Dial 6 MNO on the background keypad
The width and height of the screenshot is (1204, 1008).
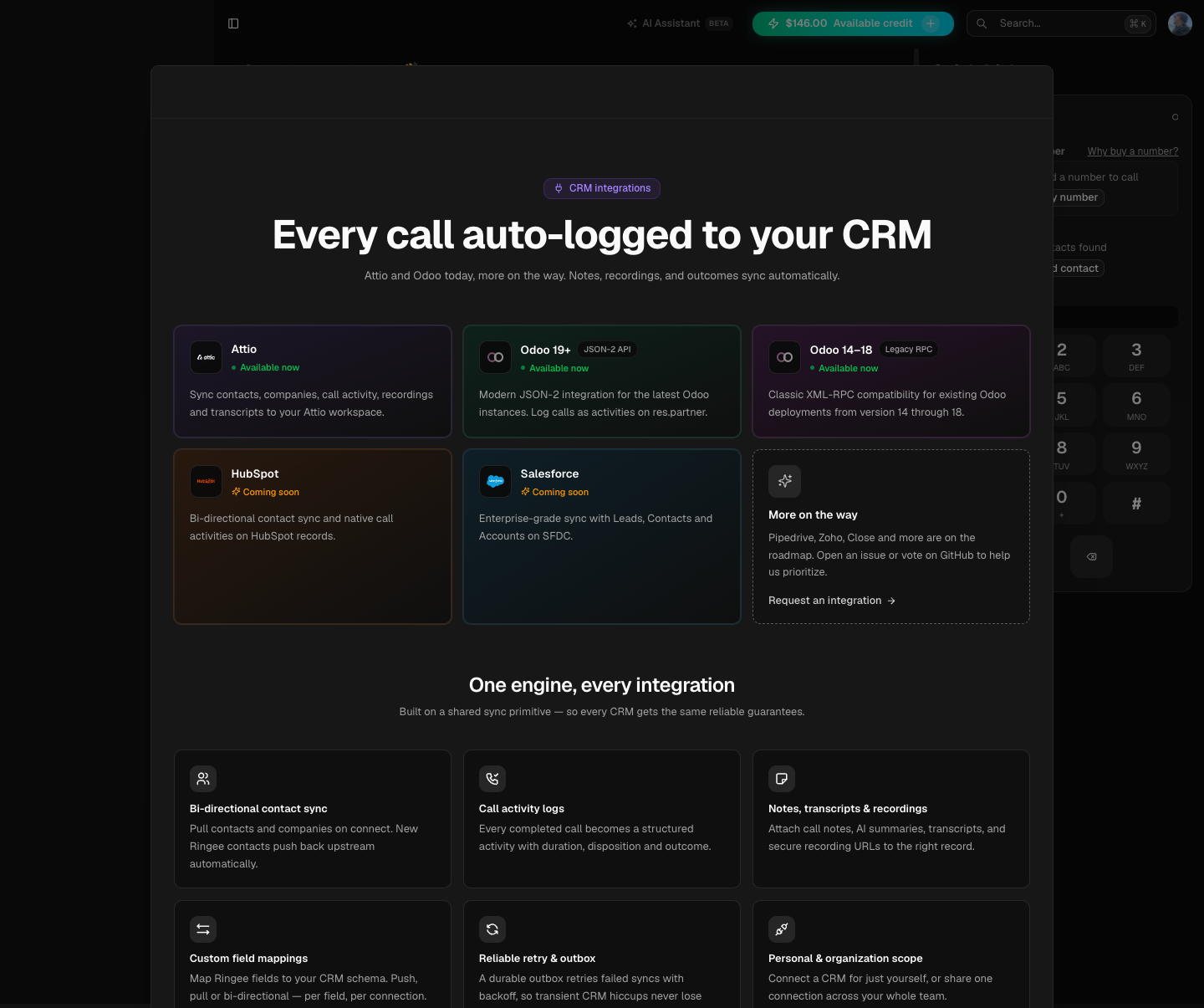coord(1136,405)
